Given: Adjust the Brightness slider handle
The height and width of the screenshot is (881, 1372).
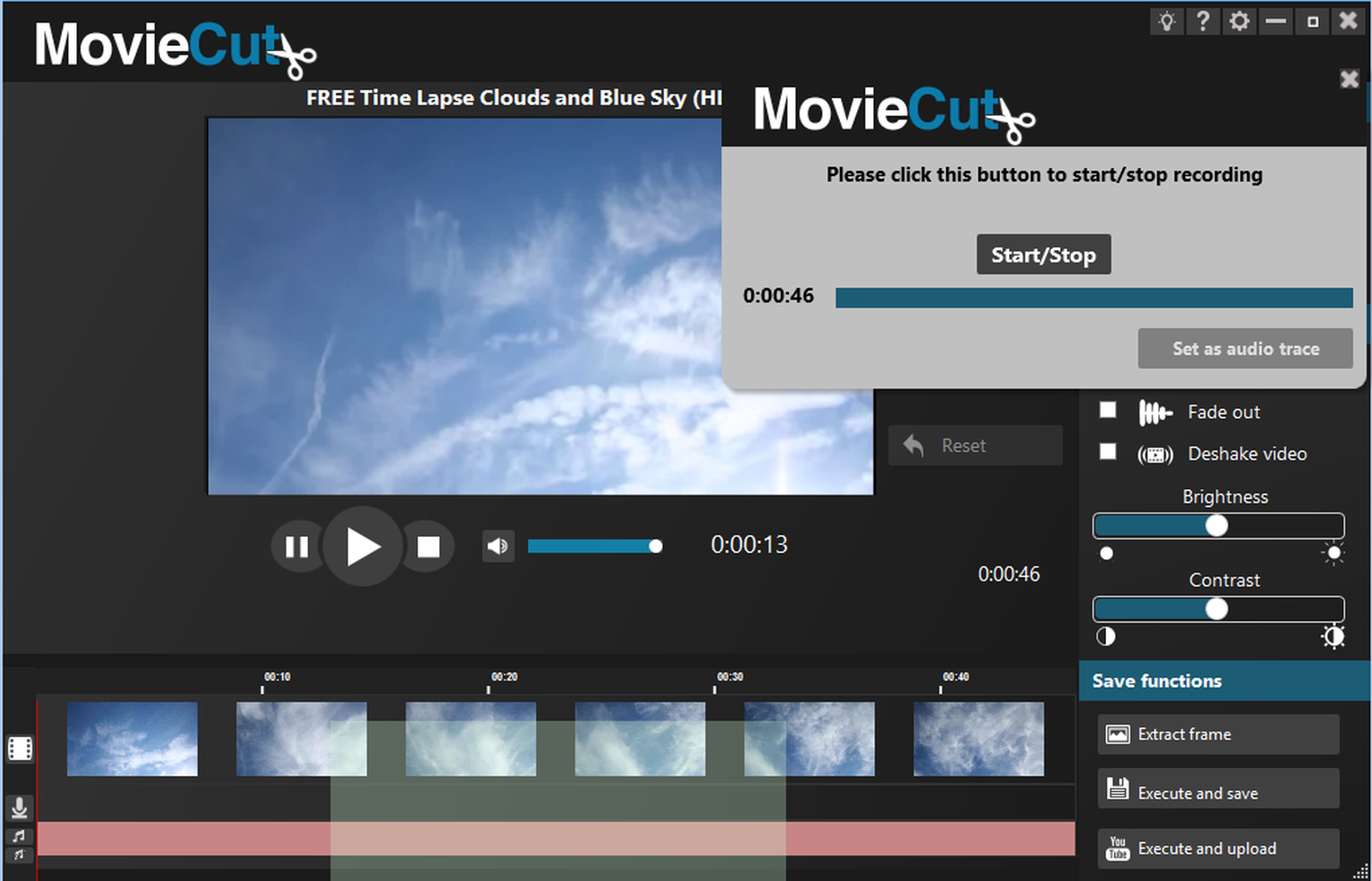Looking at the screenshot, I should [1217, 526].
